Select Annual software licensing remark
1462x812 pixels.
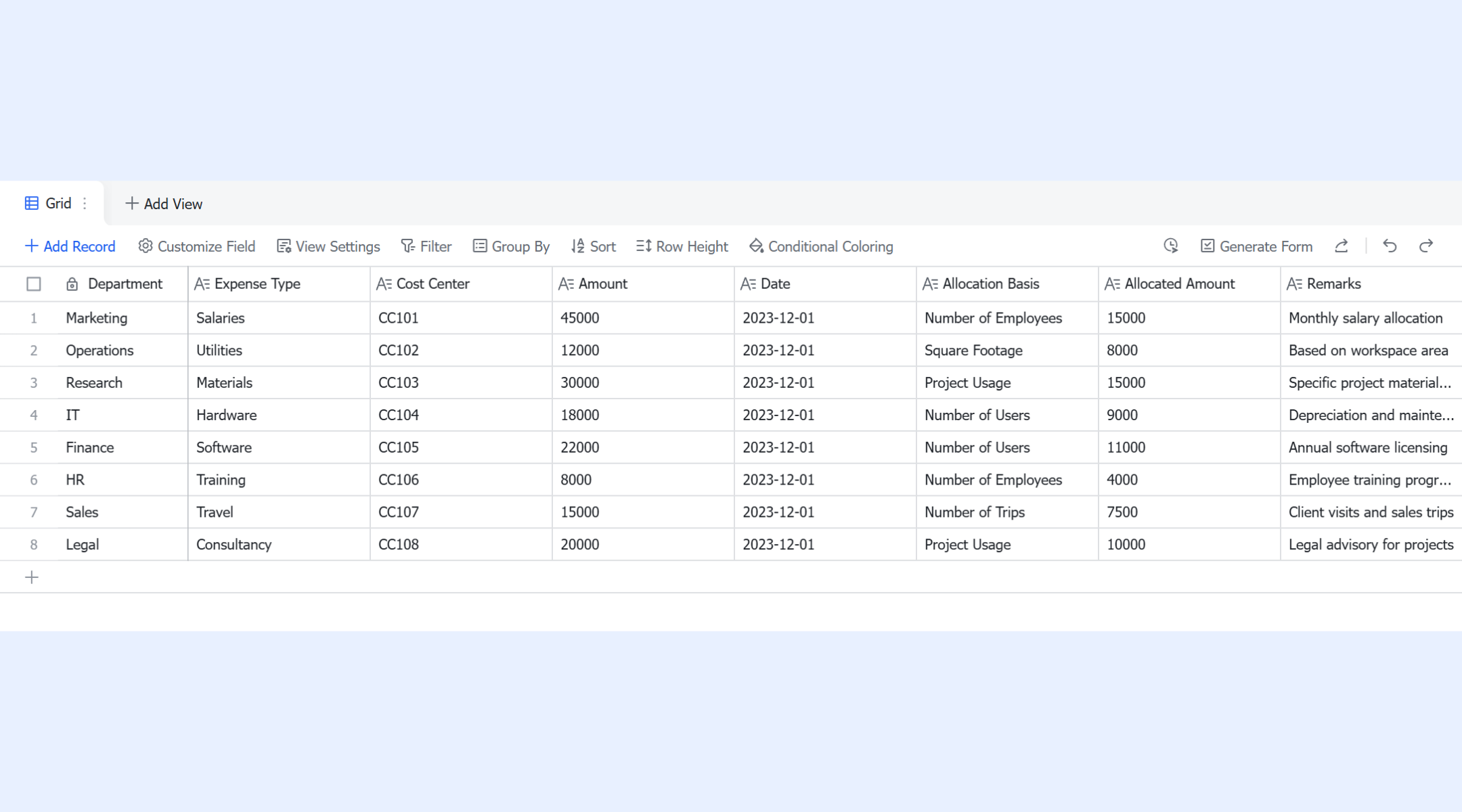click(1371, 447)
